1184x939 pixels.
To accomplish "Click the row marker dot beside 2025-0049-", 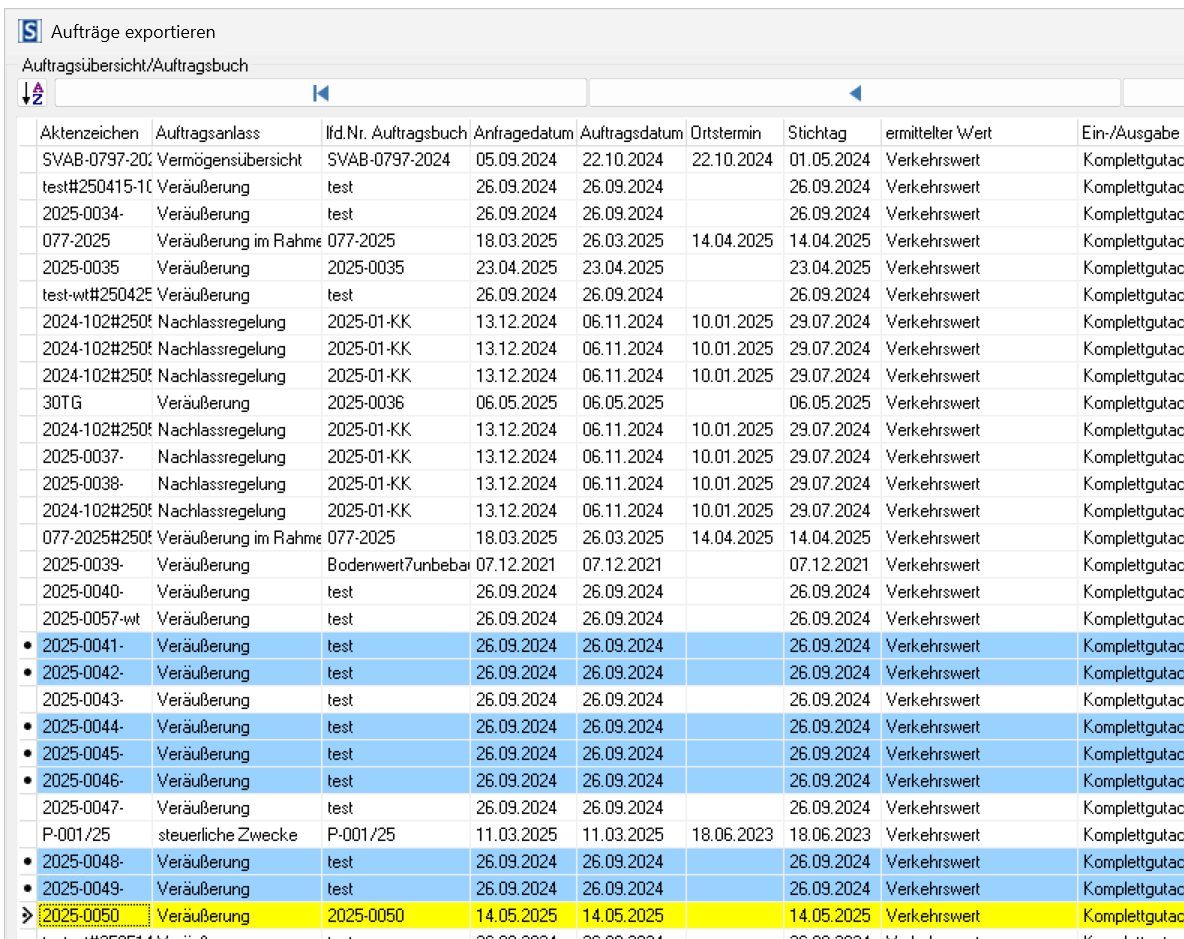I will point(28,888).
